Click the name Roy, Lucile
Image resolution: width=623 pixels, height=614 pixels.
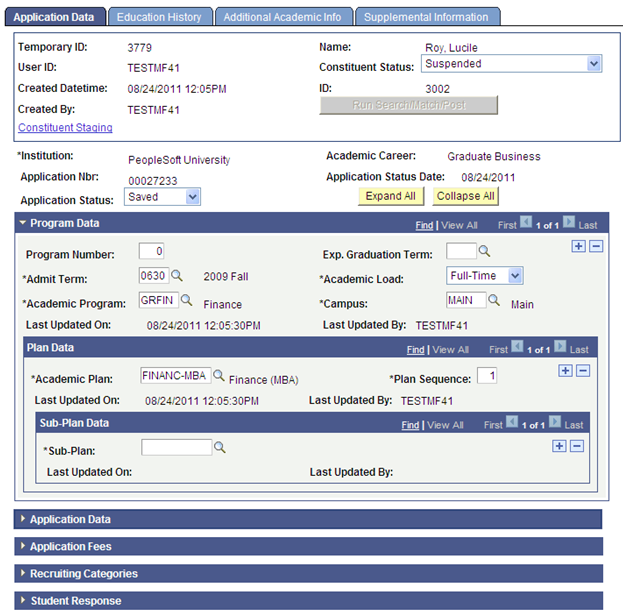coord(451,48)
